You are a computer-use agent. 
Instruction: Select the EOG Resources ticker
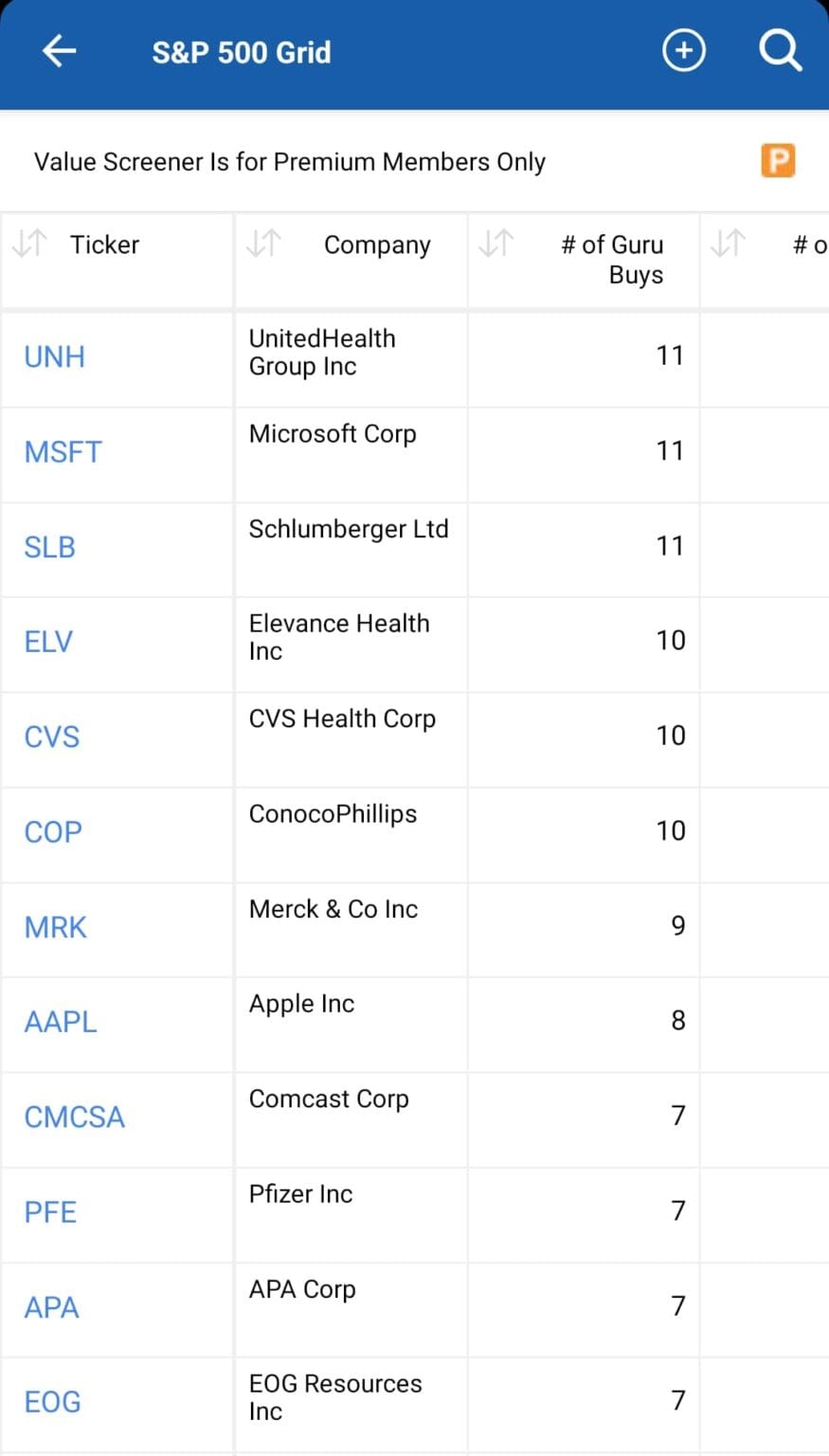pos(51,1401)
